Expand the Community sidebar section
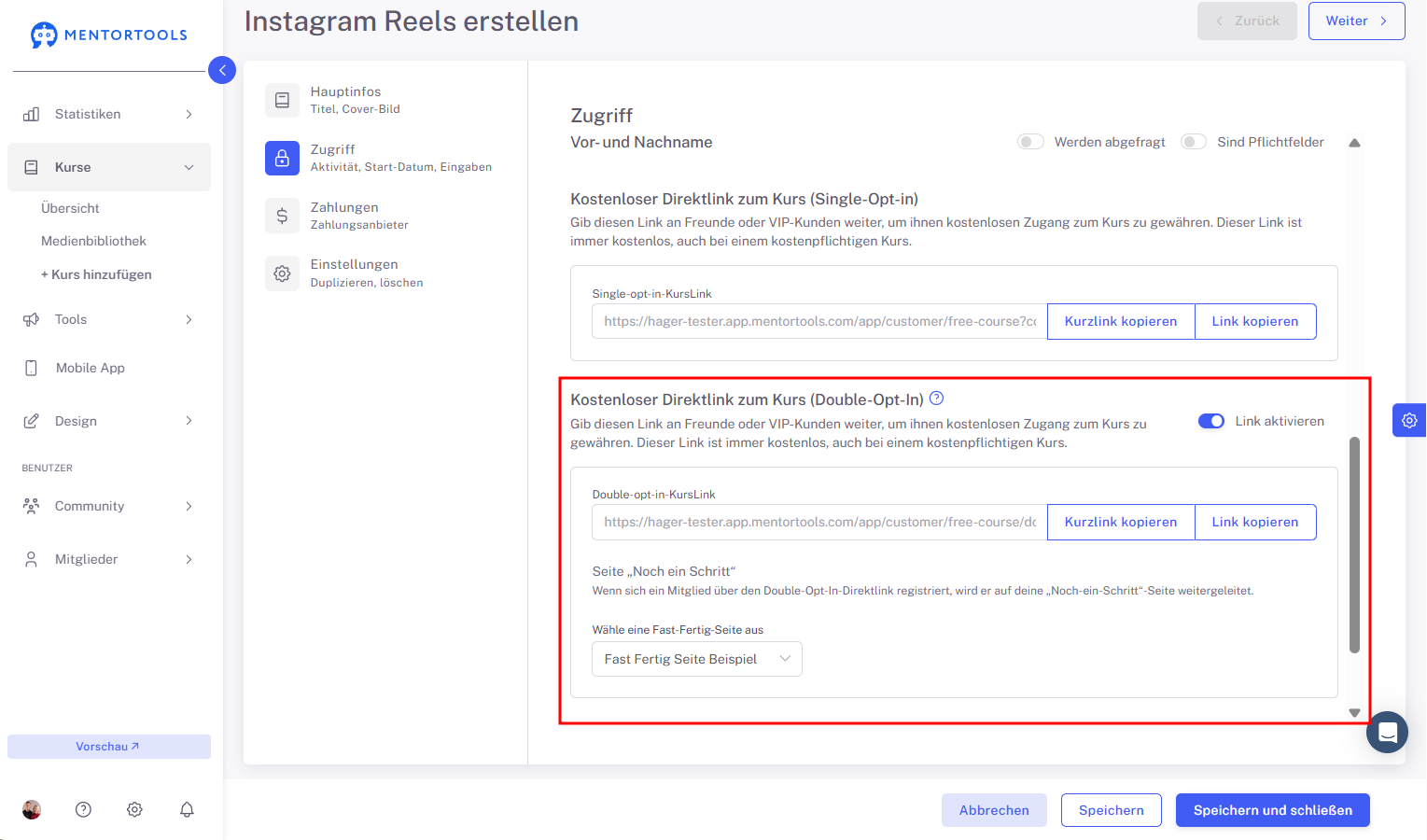The image size is (1427, 840). (109, 506)
